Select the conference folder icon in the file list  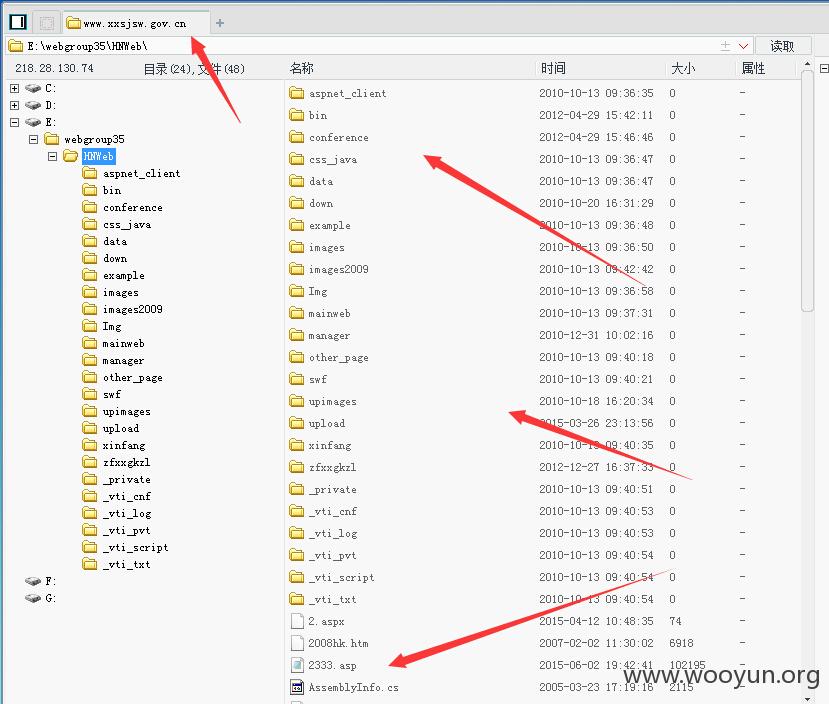click(297, 137)
